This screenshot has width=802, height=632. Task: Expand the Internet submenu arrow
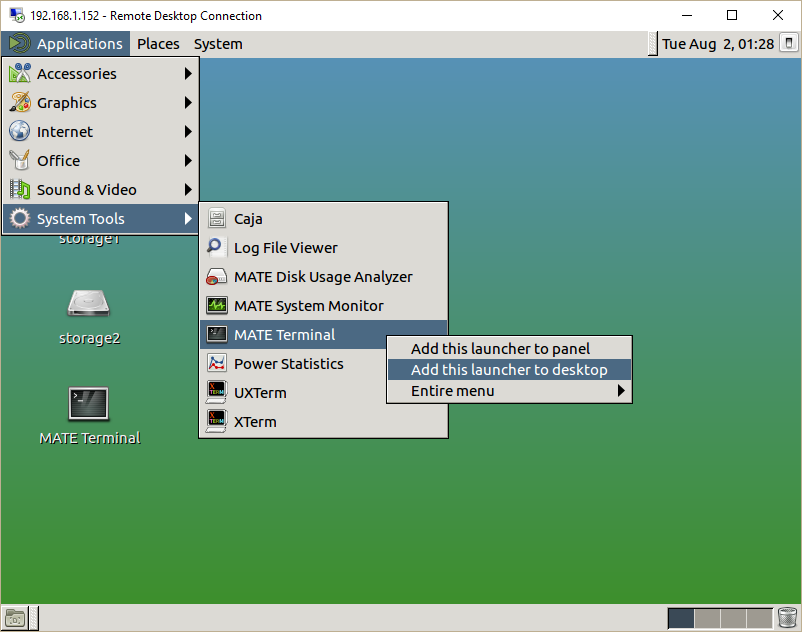[188, 131]
